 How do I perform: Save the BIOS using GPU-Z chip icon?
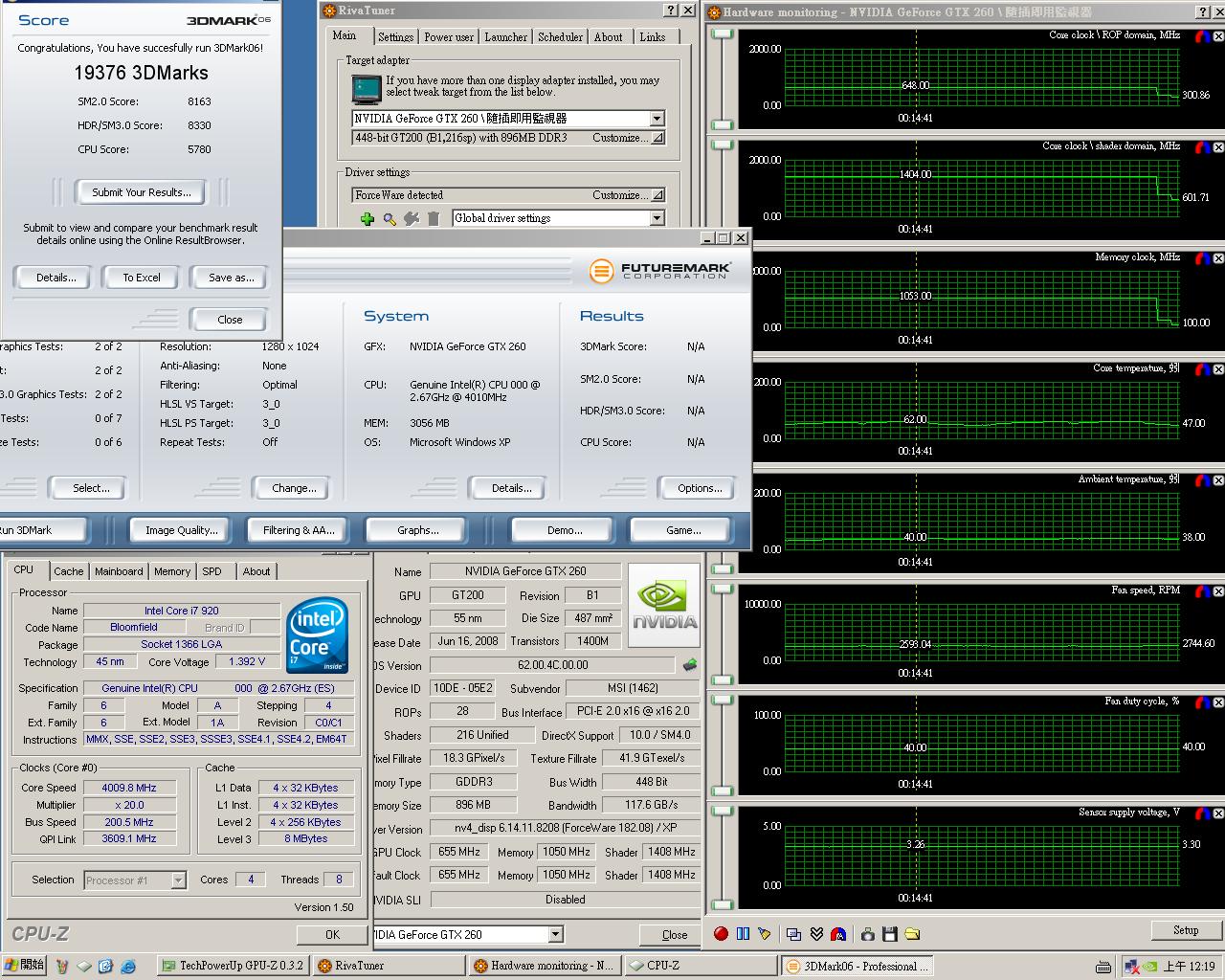[690, 664]
